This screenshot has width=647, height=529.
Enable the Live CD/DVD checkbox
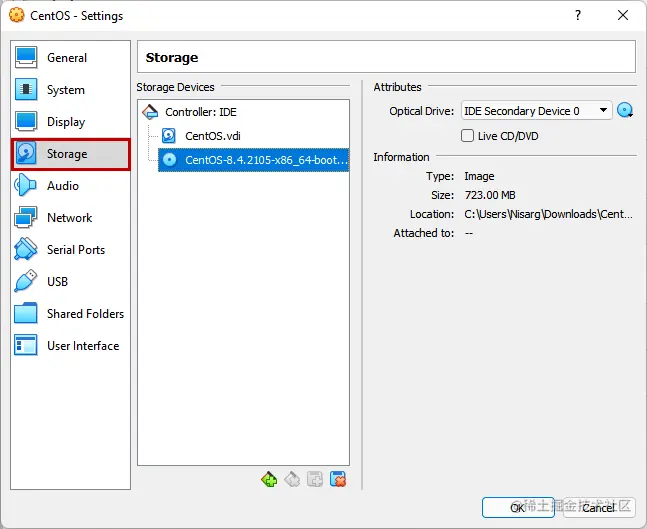point(467,136)
